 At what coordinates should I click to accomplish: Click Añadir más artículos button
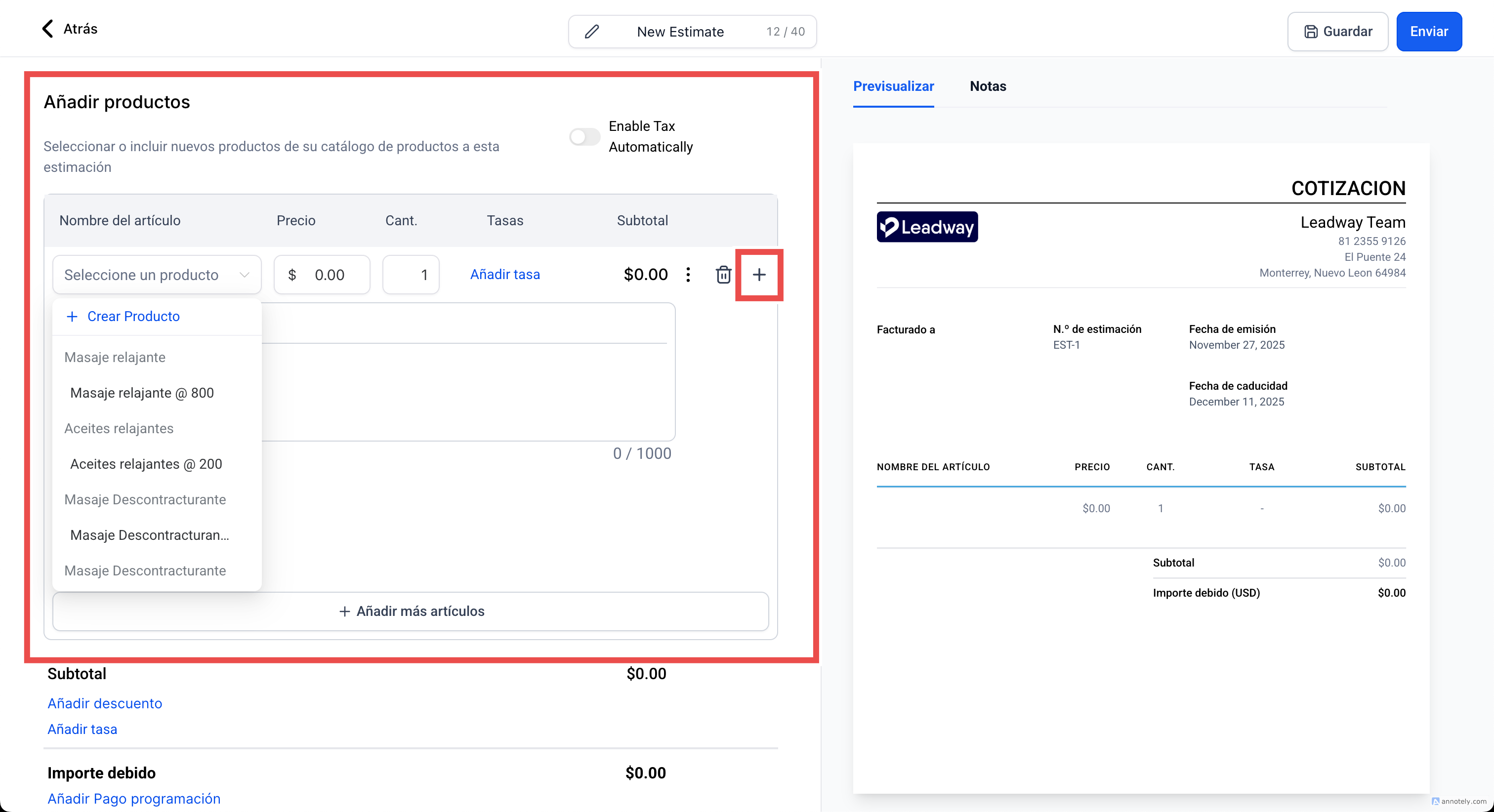click(411, 611)
